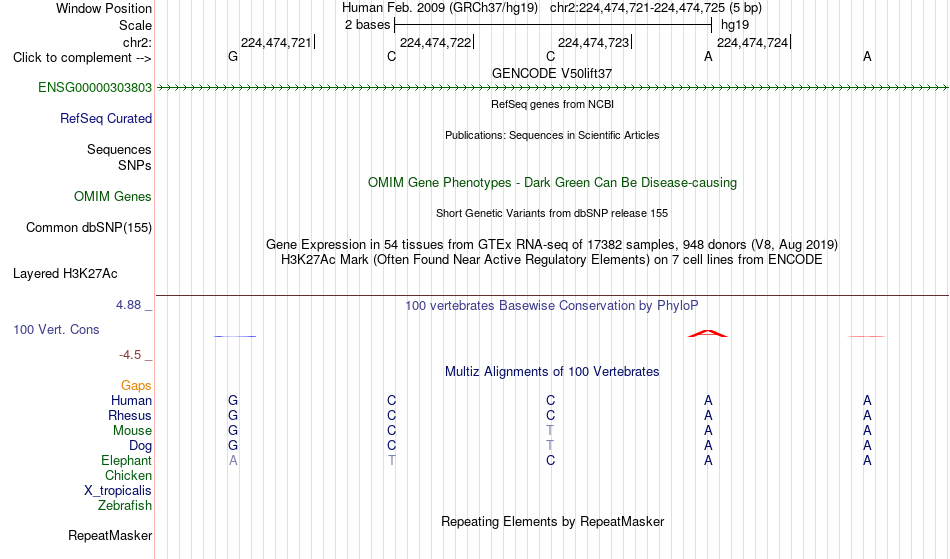This screenshot has height=559, width=950.
Task: Click the Dog species label
Action: tap(140, 446)
